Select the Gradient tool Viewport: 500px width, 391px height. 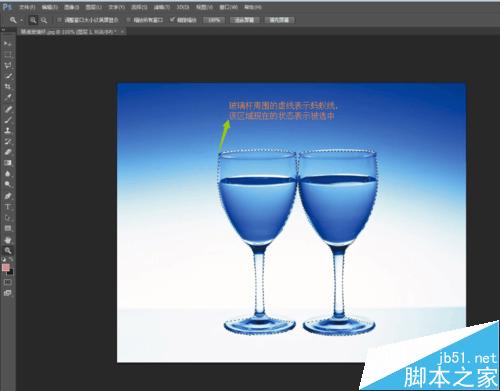8,163
